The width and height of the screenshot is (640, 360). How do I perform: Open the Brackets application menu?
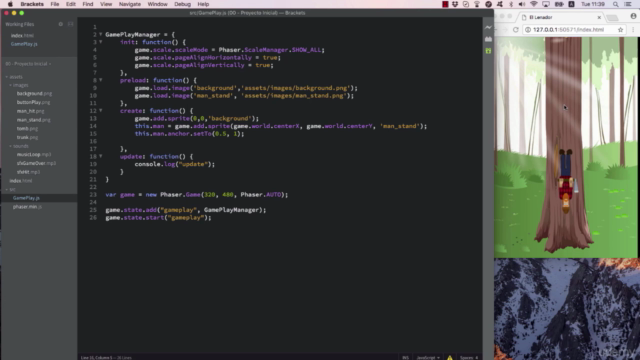pyautogui.click(x=32, y=4)
